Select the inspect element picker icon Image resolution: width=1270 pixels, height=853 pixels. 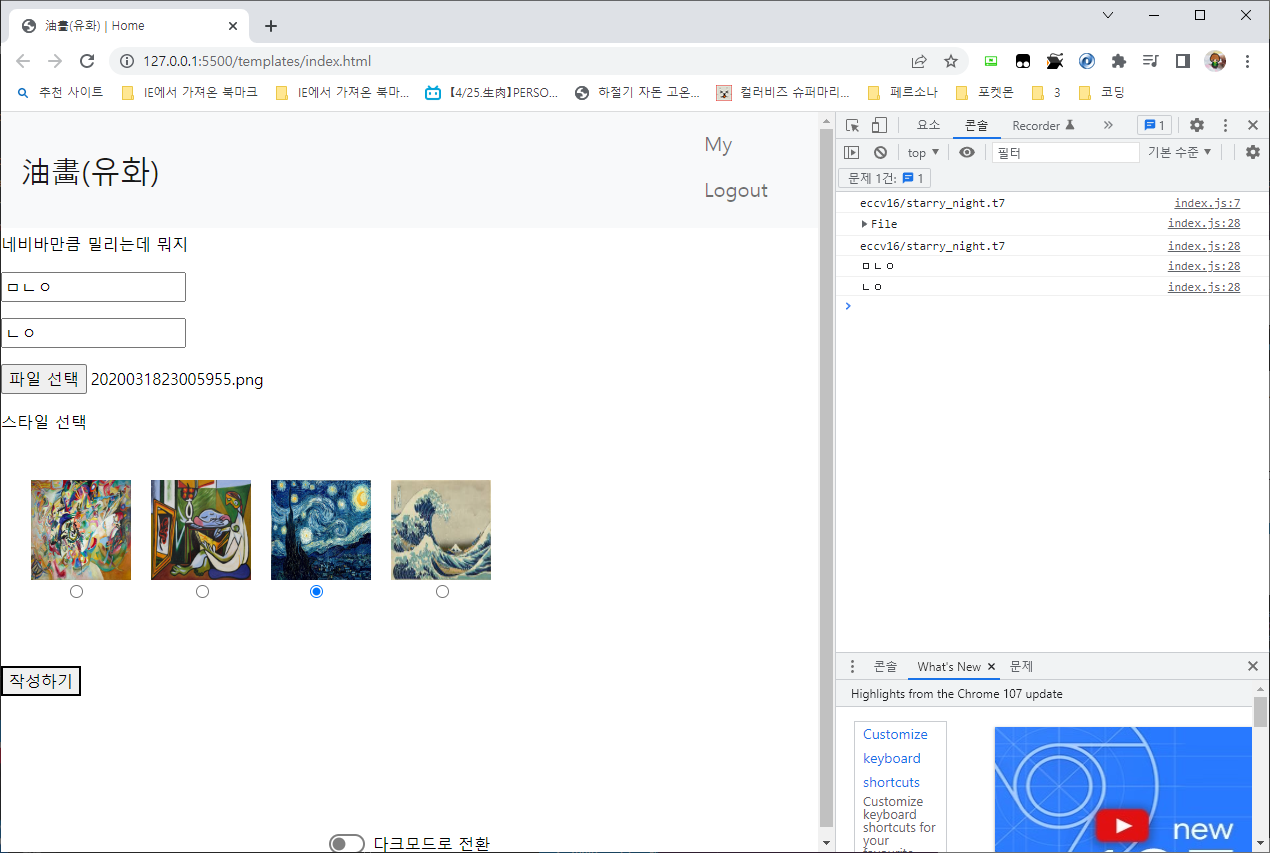(852, 125)
